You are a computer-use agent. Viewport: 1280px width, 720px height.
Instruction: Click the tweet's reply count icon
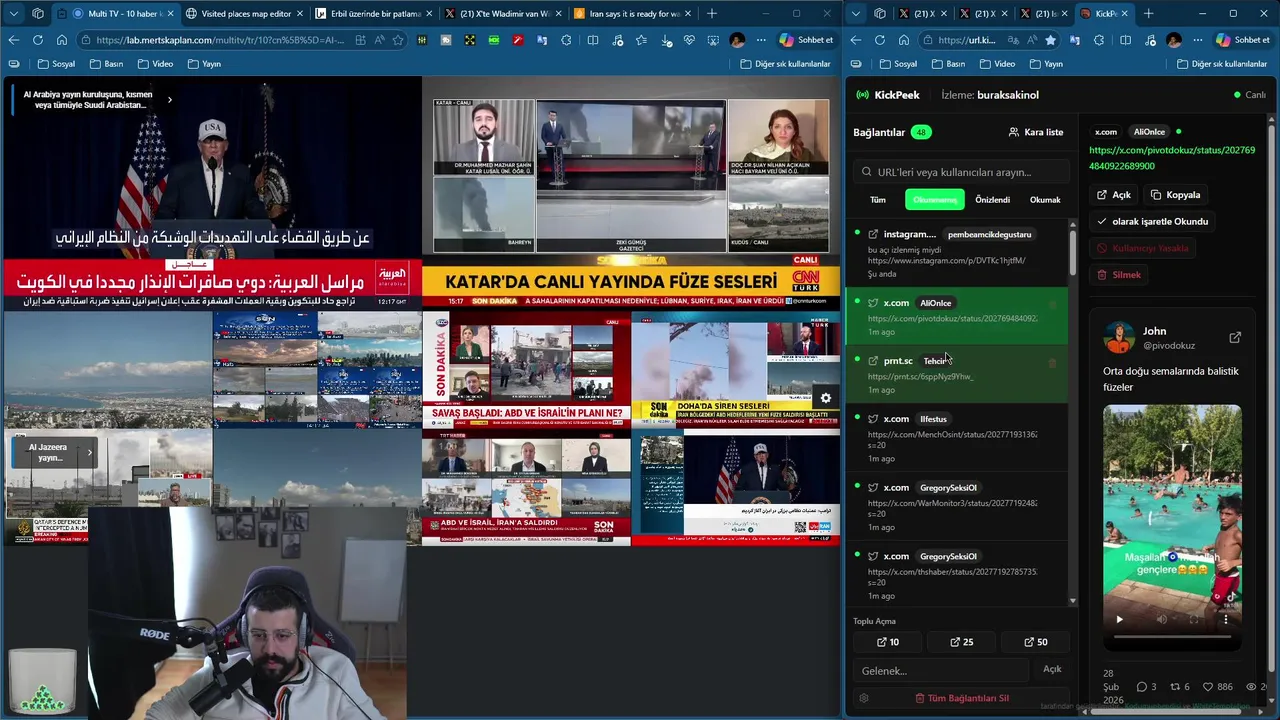[x=1141, y=687]
